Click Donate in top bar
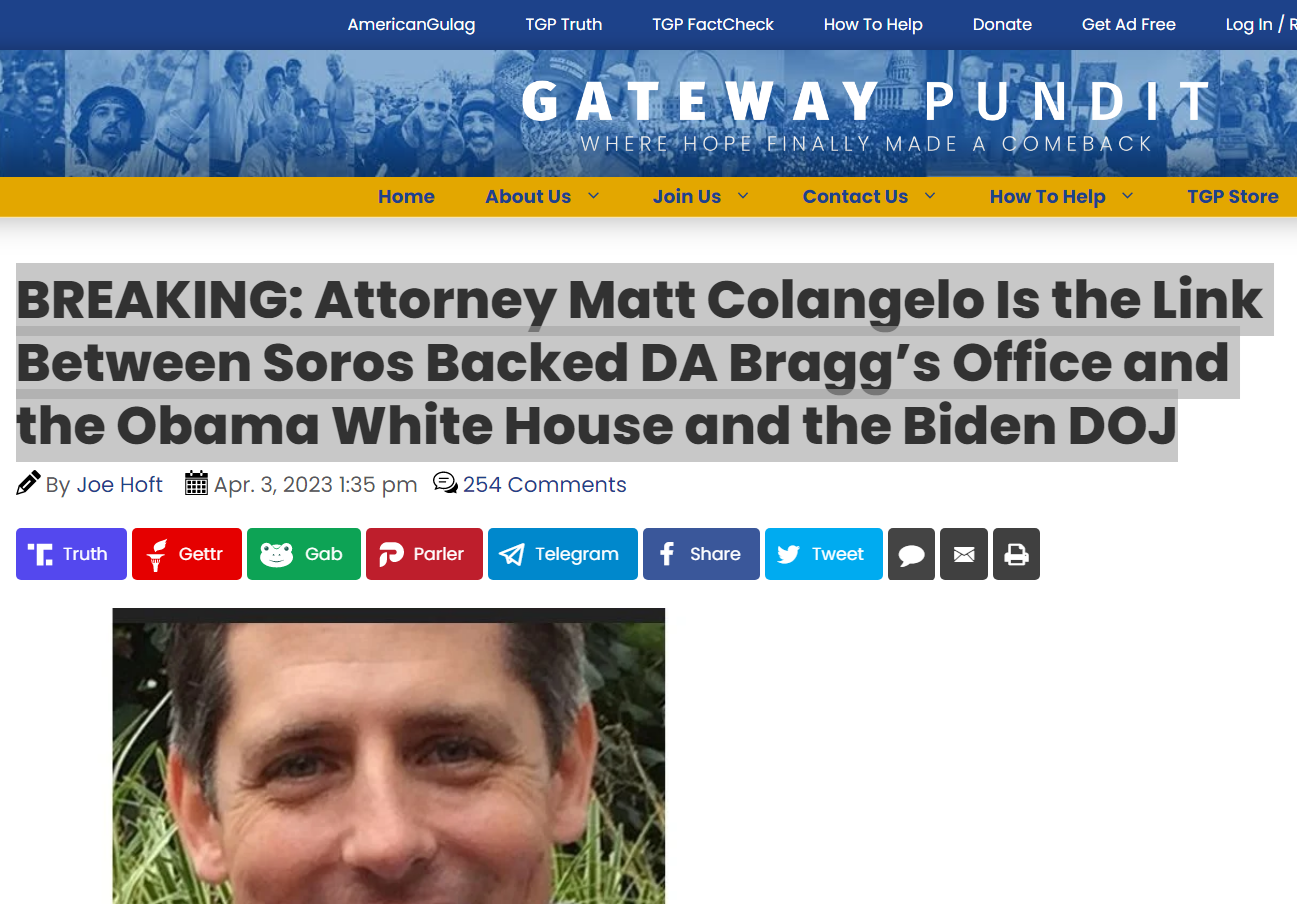1297x904 pixels. click(1002, 24)
